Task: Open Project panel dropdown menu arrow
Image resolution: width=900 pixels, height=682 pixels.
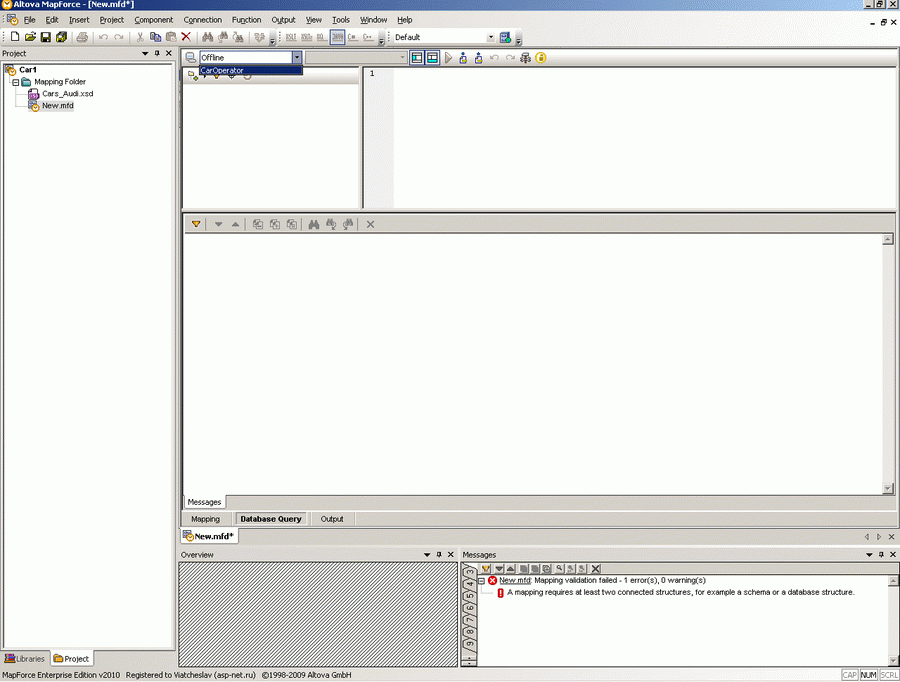Action: click(x=145, y=53)
